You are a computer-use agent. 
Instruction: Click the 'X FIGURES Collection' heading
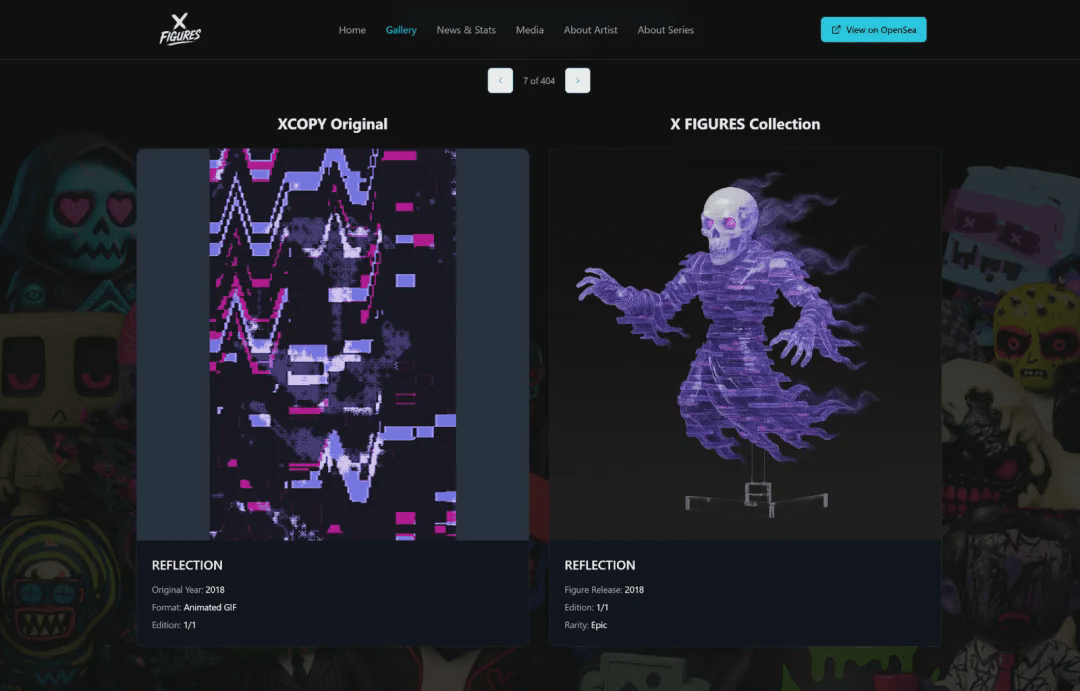point(745,124)
